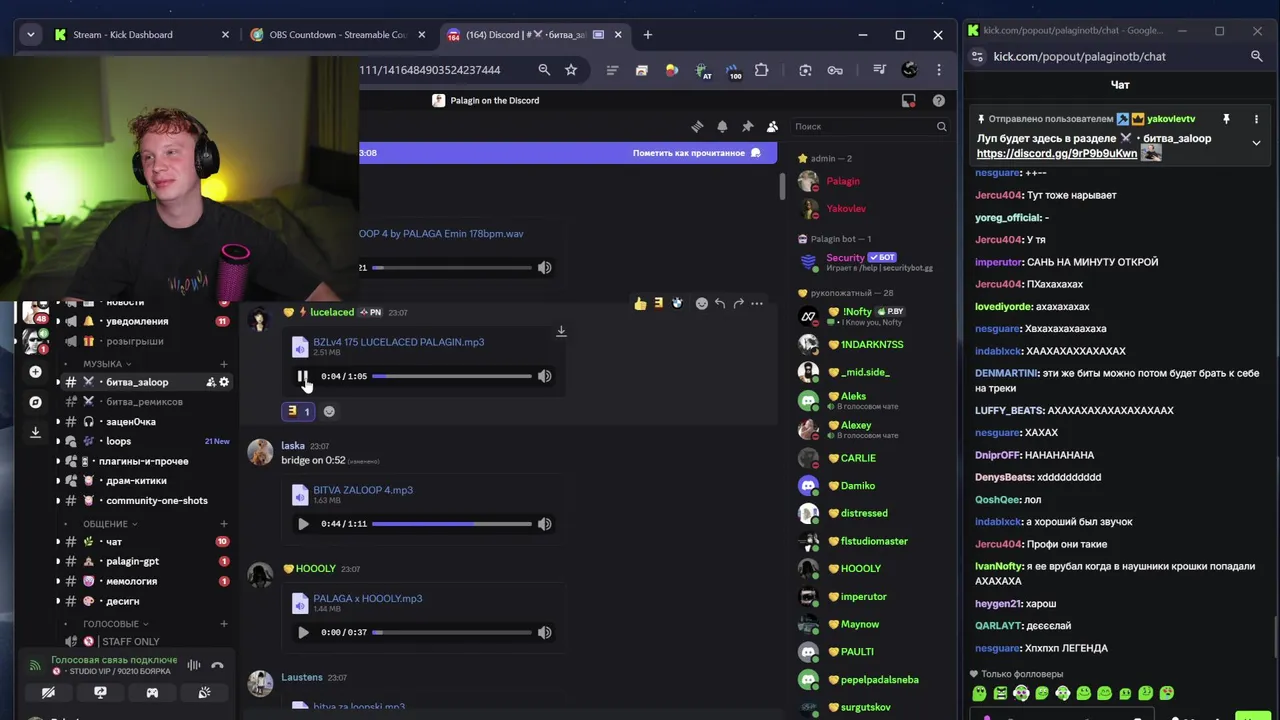This screenshot has height=720, width=1280.
Task: Seek in BZLv4 175 LUCELACED progress bar
Action: click(x=452, y=376)
